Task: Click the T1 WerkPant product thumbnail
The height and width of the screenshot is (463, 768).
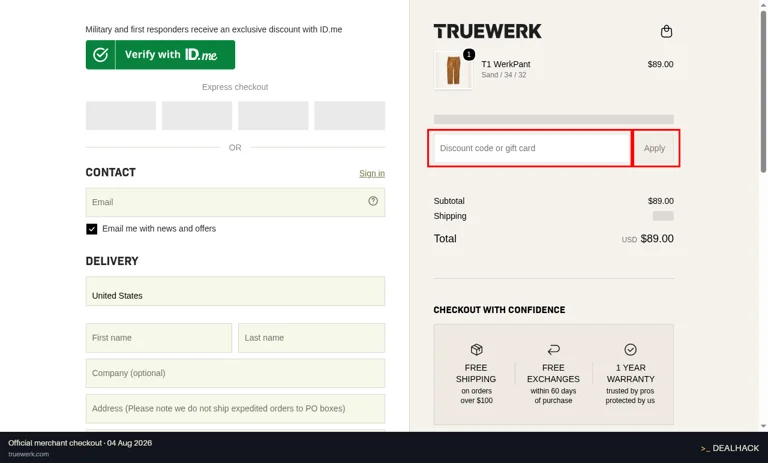Action: (453, 71)
